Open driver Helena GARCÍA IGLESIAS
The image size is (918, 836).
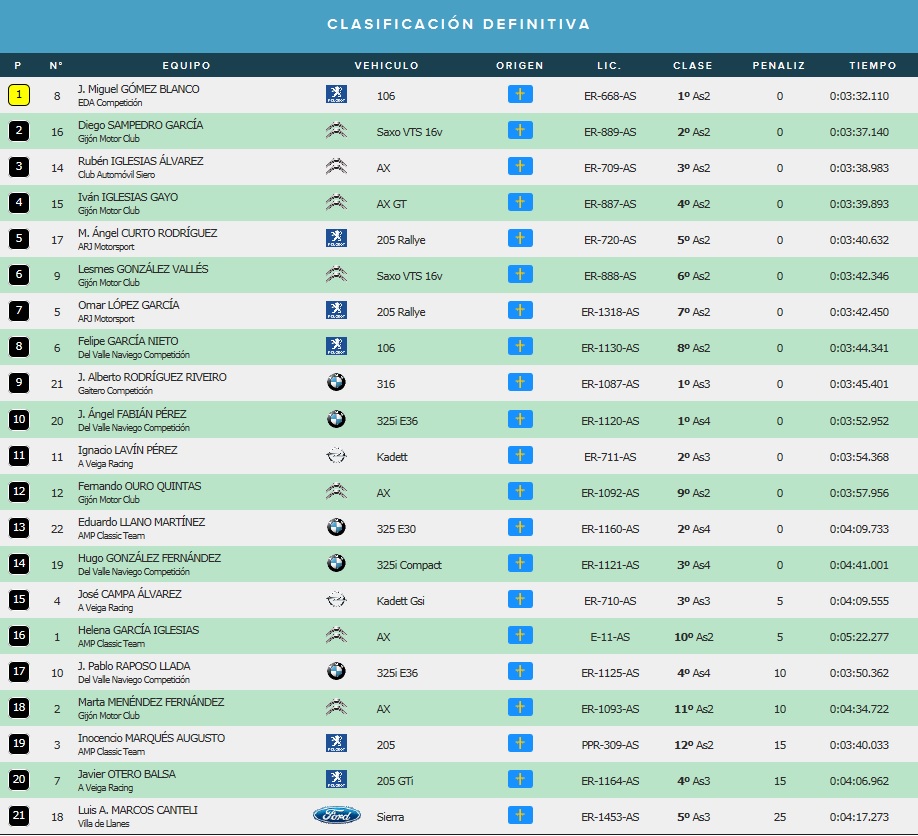coord(138,630)
